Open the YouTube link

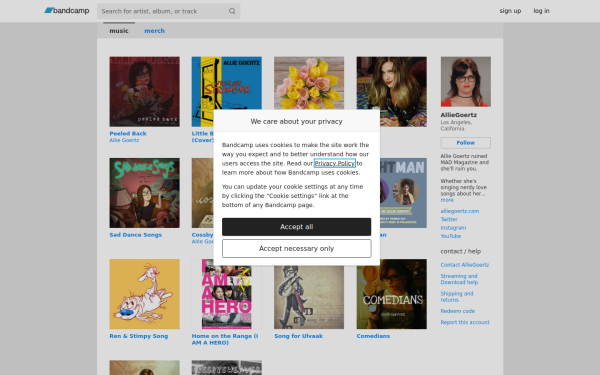(450, 236)
